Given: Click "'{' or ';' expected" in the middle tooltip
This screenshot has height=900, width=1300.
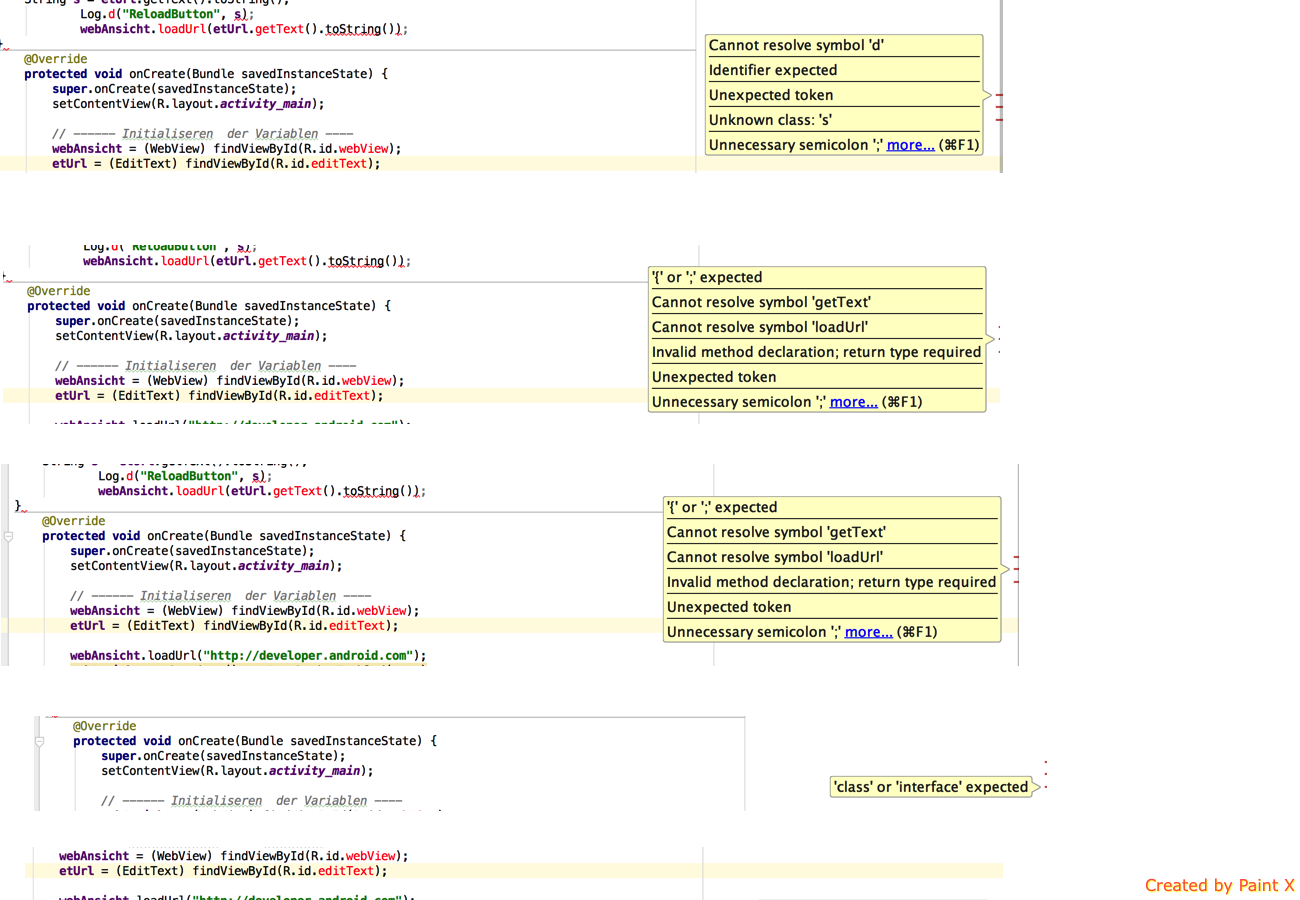Looking at the screenshot, I should tap(706, 277).
